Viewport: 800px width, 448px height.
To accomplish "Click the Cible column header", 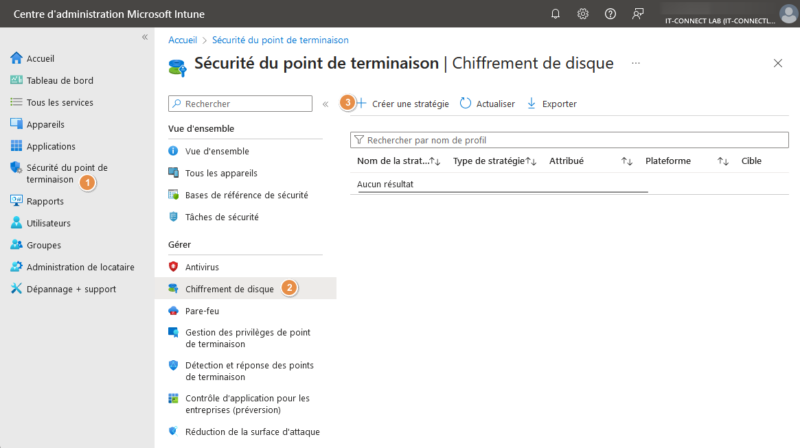I will tap(751, 161).
